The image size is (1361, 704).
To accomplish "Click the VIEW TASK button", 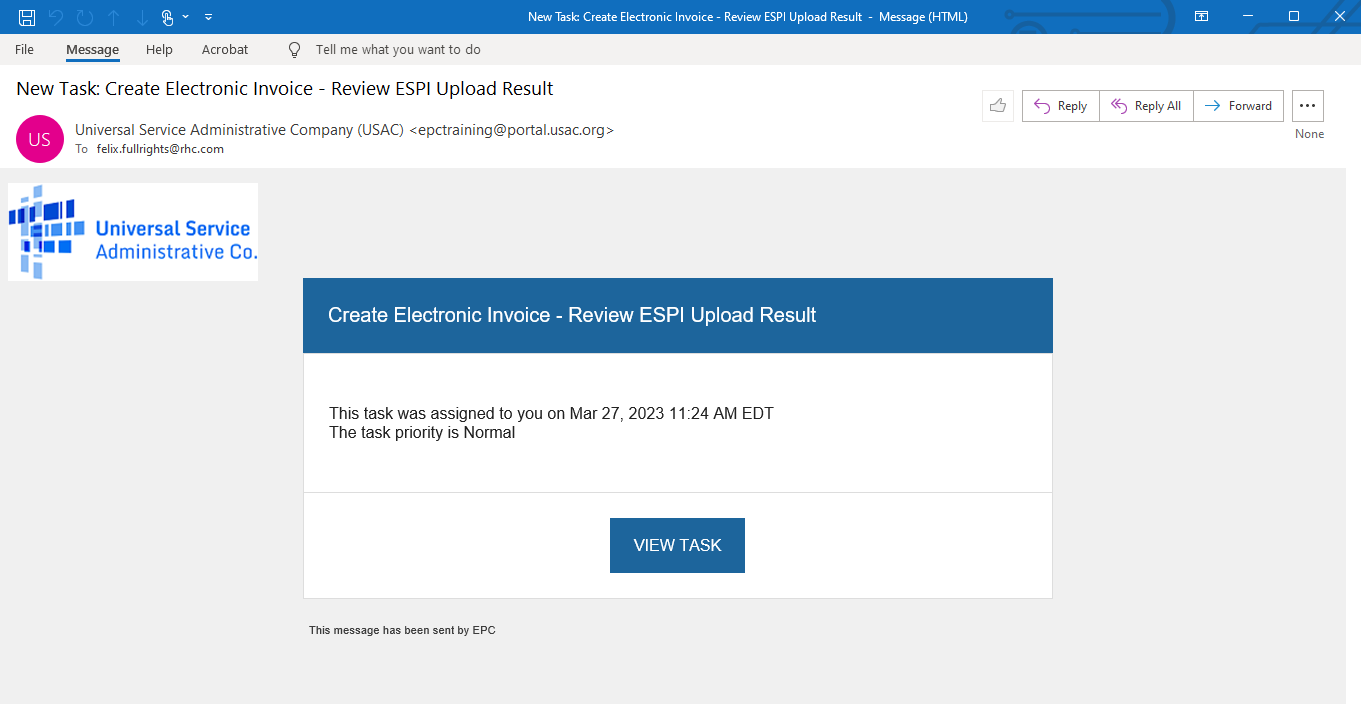I will [x=677, y=545].
